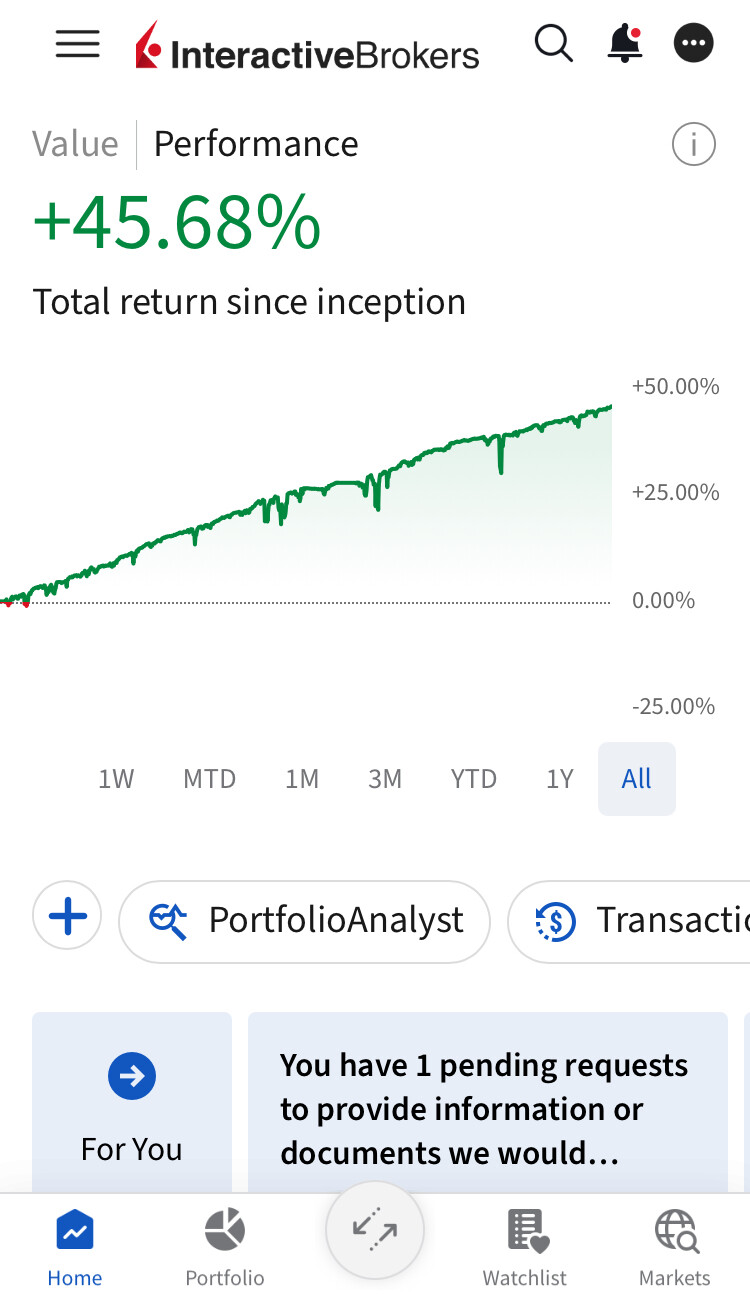Select the MTD time range
This screenshot has width=750, height=1294.
pyautogui.click(x=209, y=779)
